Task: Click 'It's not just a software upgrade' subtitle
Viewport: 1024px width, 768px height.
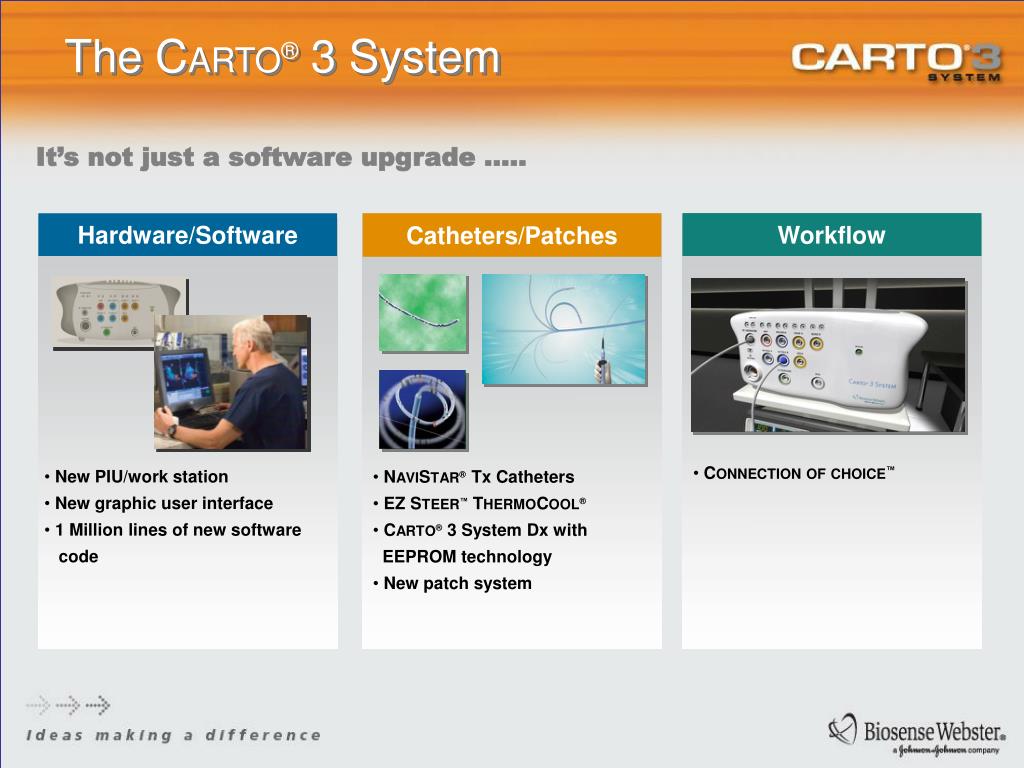Action: pos(281,157)
